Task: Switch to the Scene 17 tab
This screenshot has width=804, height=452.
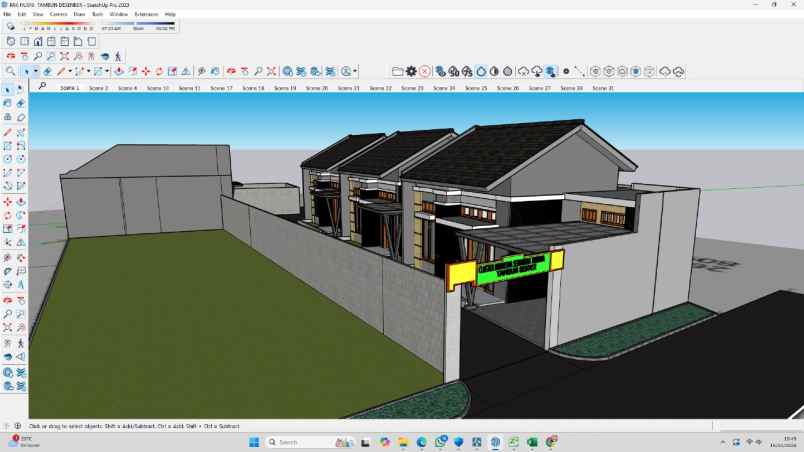Action: point(221,88)
